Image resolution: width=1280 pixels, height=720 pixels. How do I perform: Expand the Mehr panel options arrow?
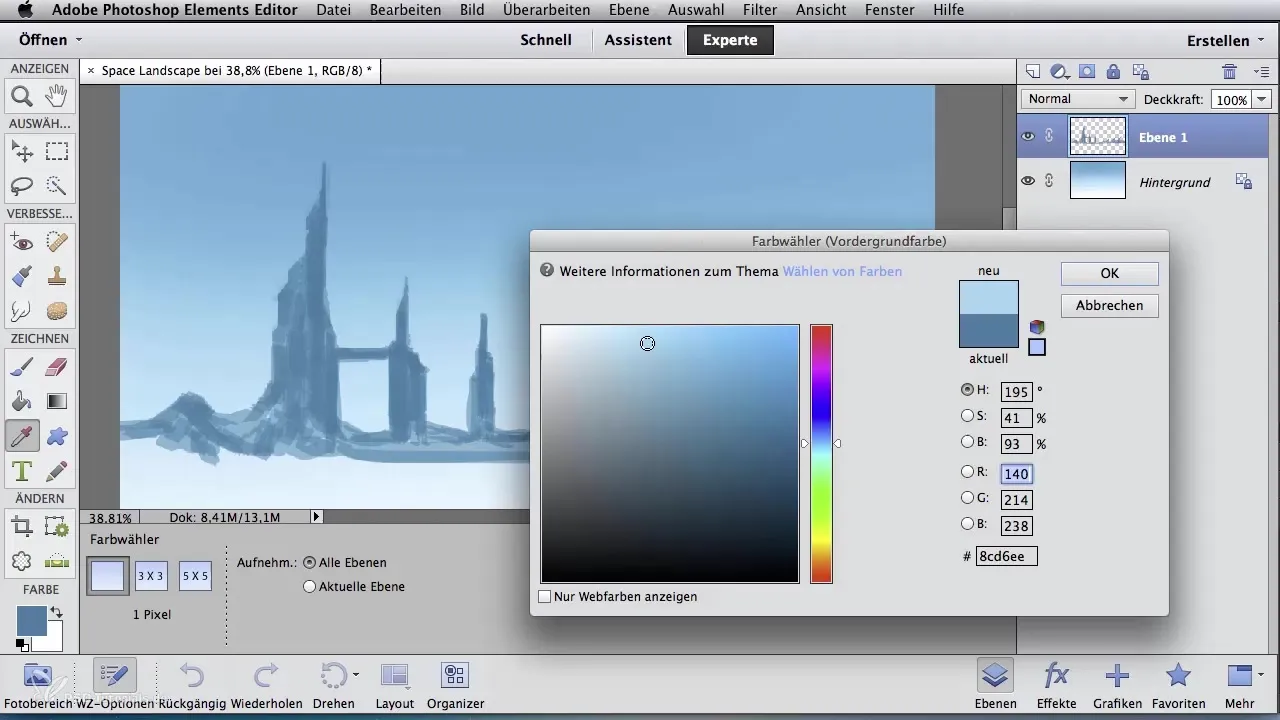pyautogui.click(x=1261, y=674)
